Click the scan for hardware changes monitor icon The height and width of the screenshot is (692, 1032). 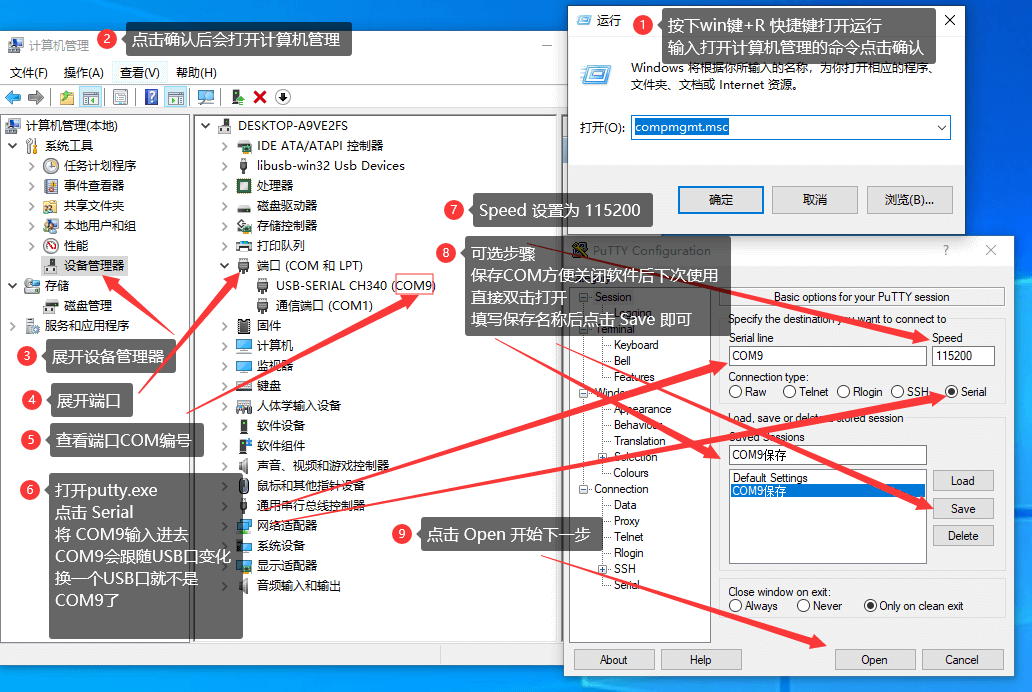click(205, 97)
